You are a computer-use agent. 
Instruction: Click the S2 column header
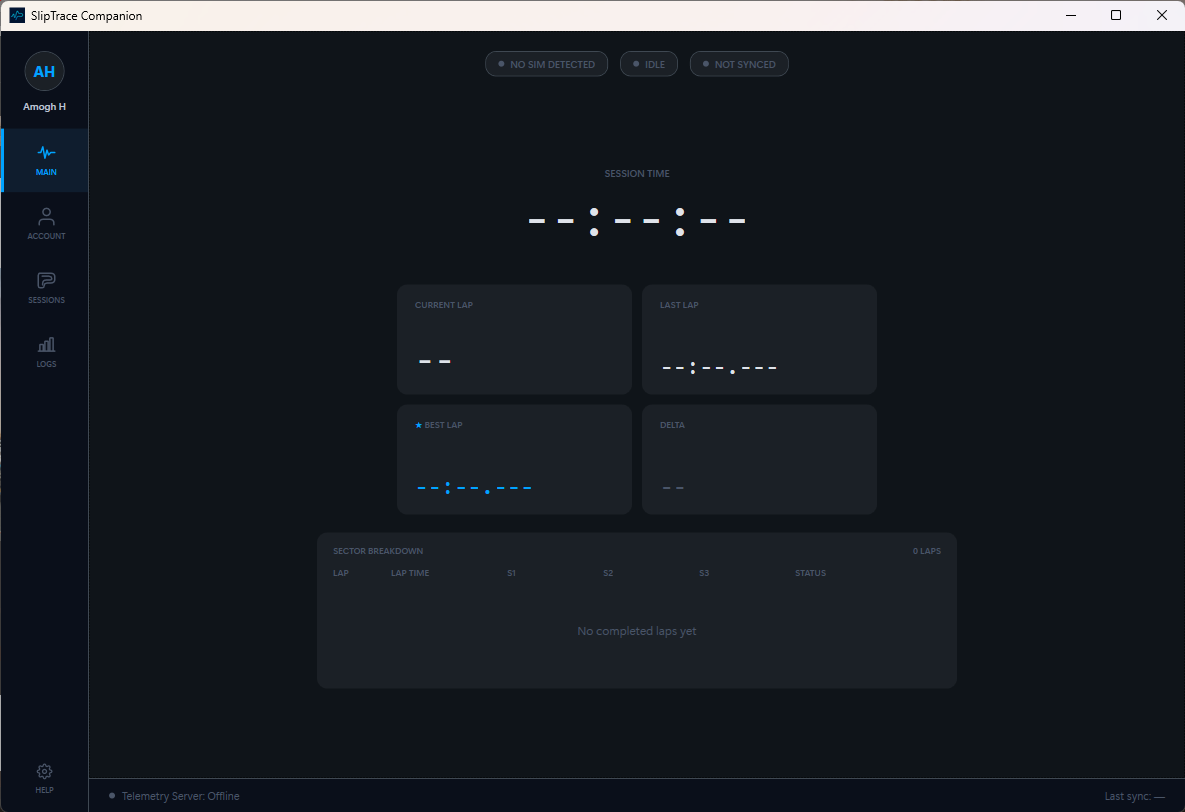[x=608, y=573]
